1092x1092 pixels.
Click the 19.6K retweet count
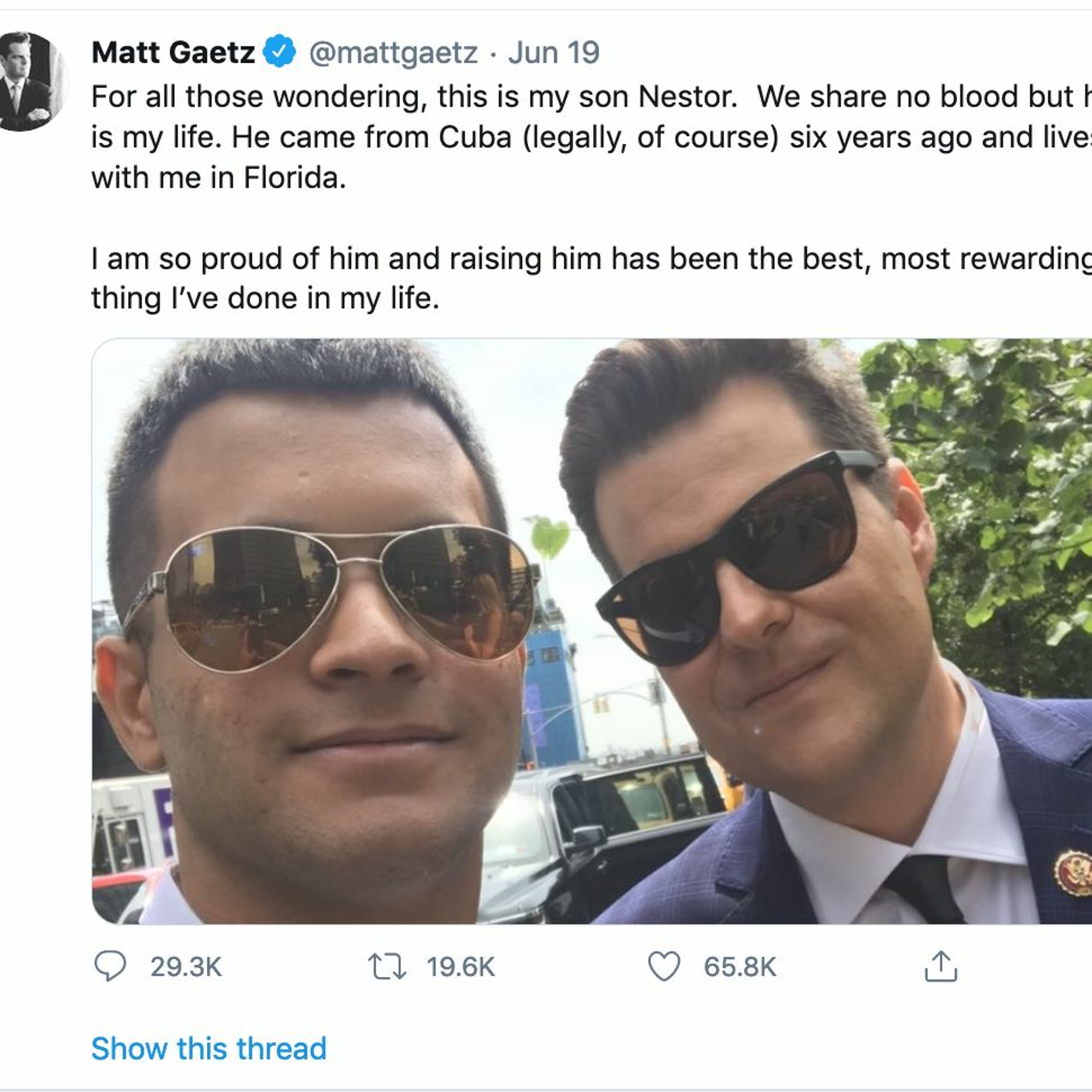click(460, 967)
